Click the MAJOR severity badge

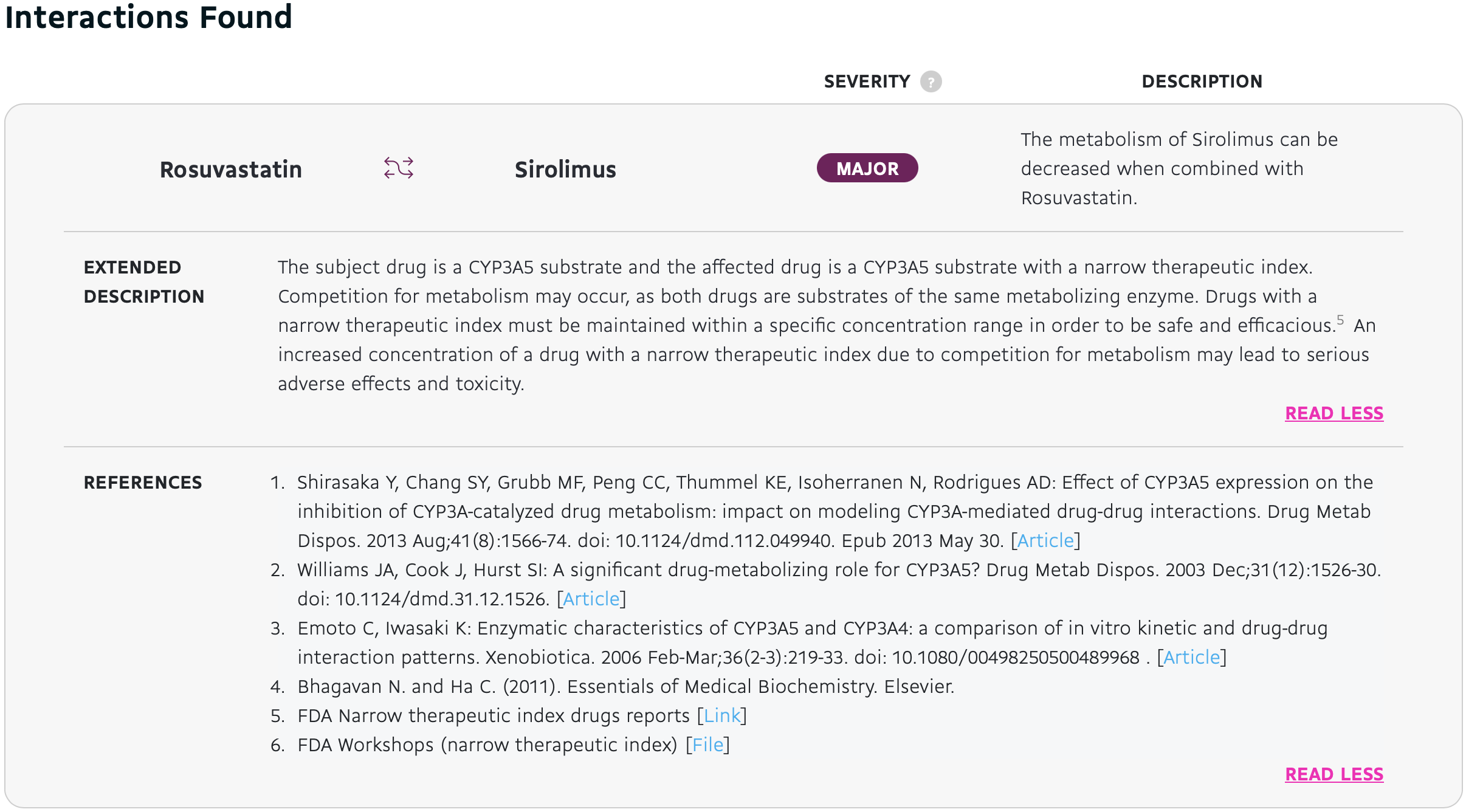tap(867, 168)
